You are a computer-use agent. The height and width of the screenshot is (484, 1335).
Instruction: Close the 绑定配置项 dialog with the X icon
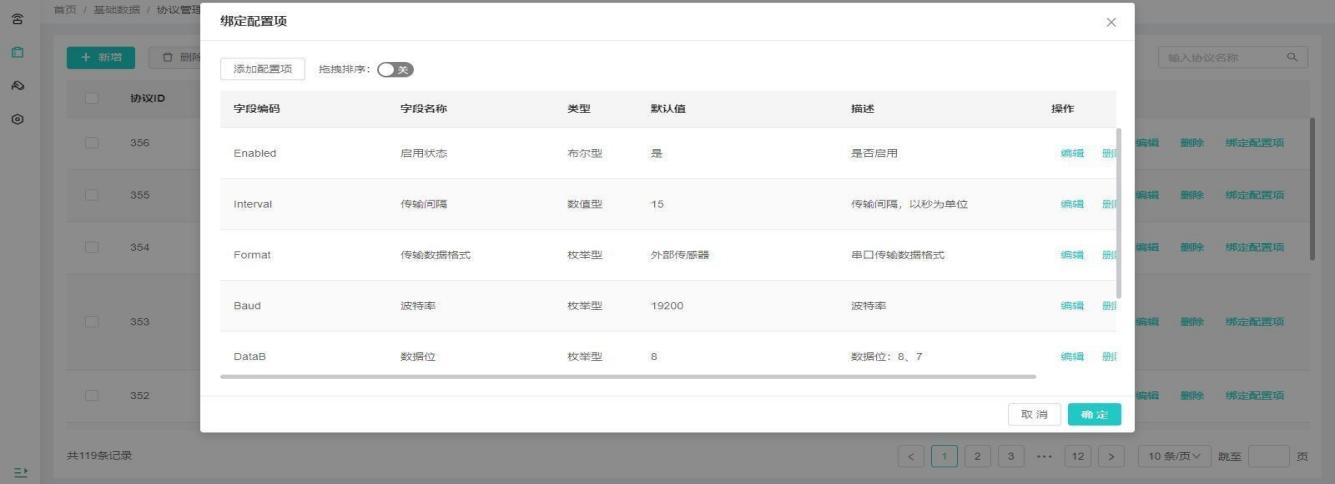(x=1111, y=22)
